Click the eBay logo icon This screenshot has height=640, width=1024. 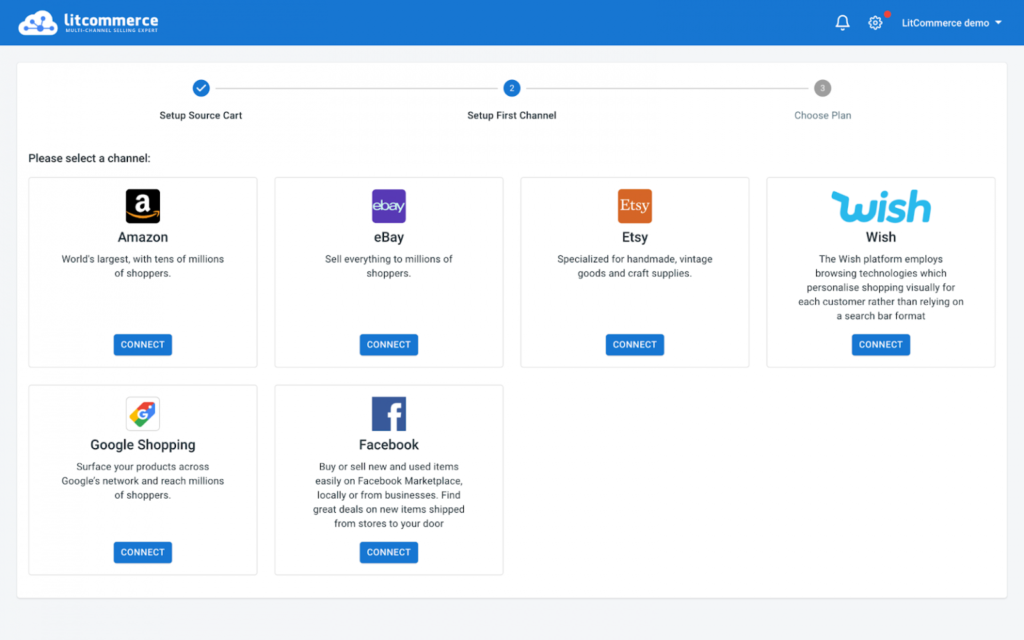click(x=389, y=206)
